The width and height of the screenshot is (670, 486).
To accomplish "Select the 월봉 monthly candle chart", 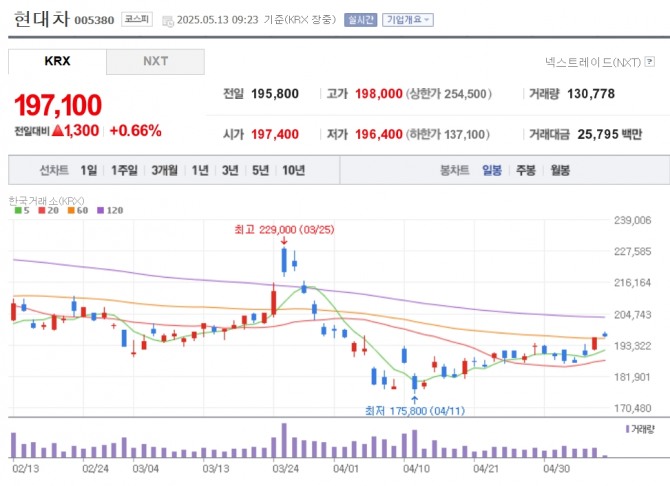I will point(560,170).
